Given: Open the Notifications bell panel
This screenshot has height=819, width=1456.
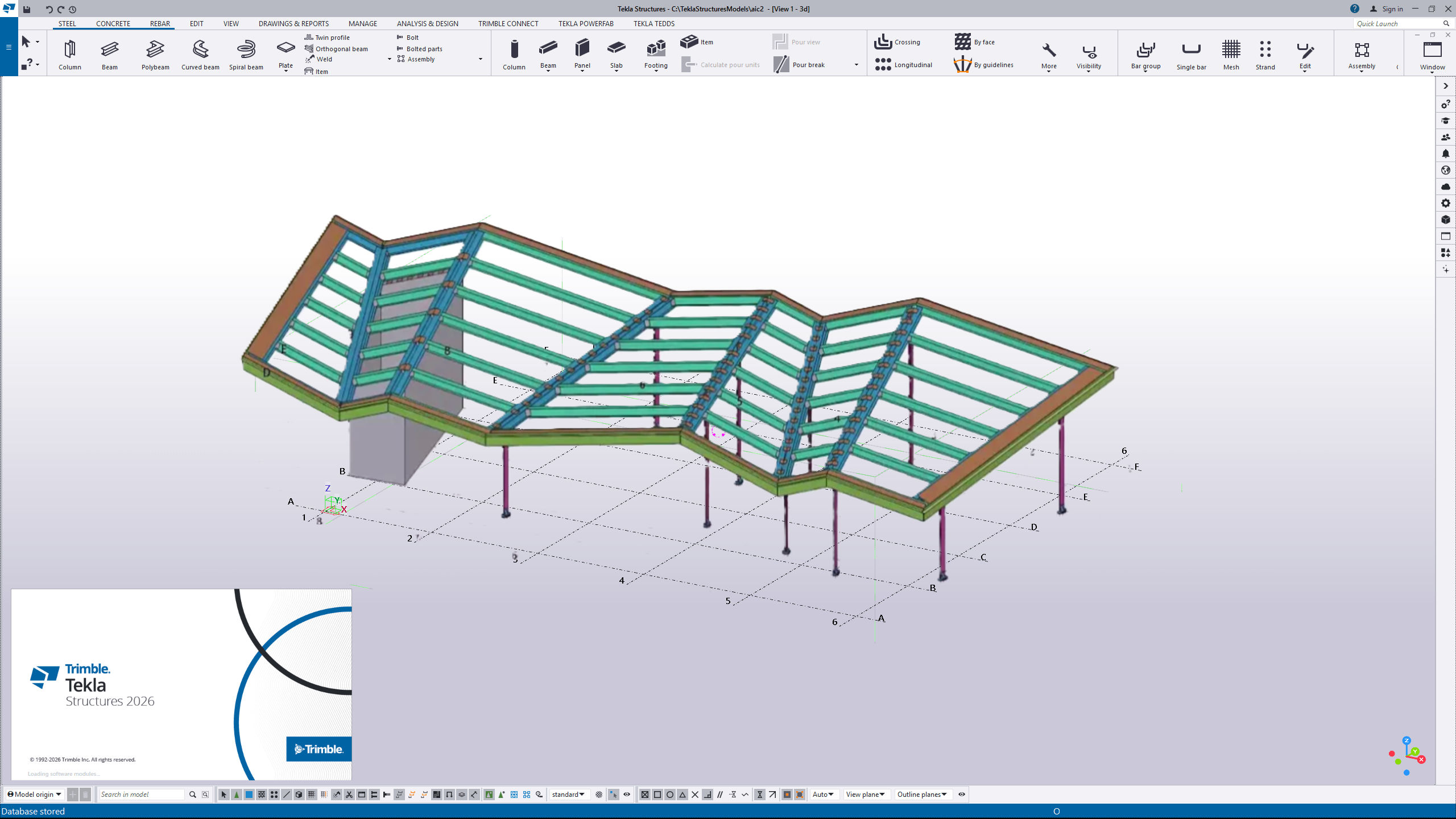Looking at the screenshot, I should (x=1446, y=154).
